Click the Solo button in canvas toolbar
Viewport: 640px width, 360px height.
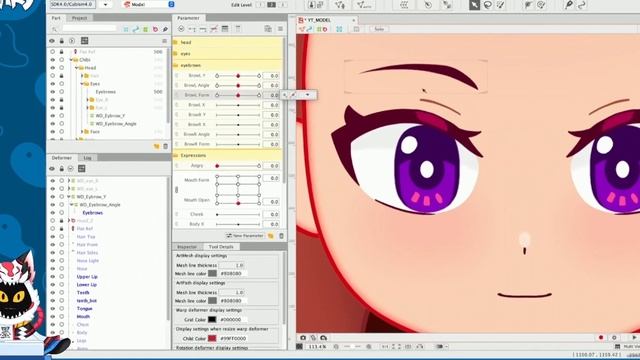click(379, 29)
